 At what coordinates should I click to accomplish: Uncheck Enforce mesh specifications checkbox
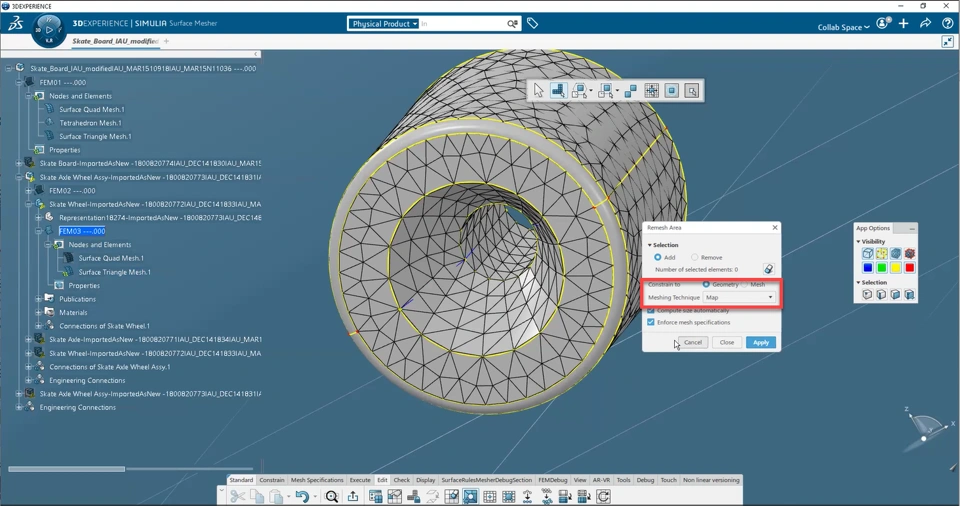tap(651, 322)
